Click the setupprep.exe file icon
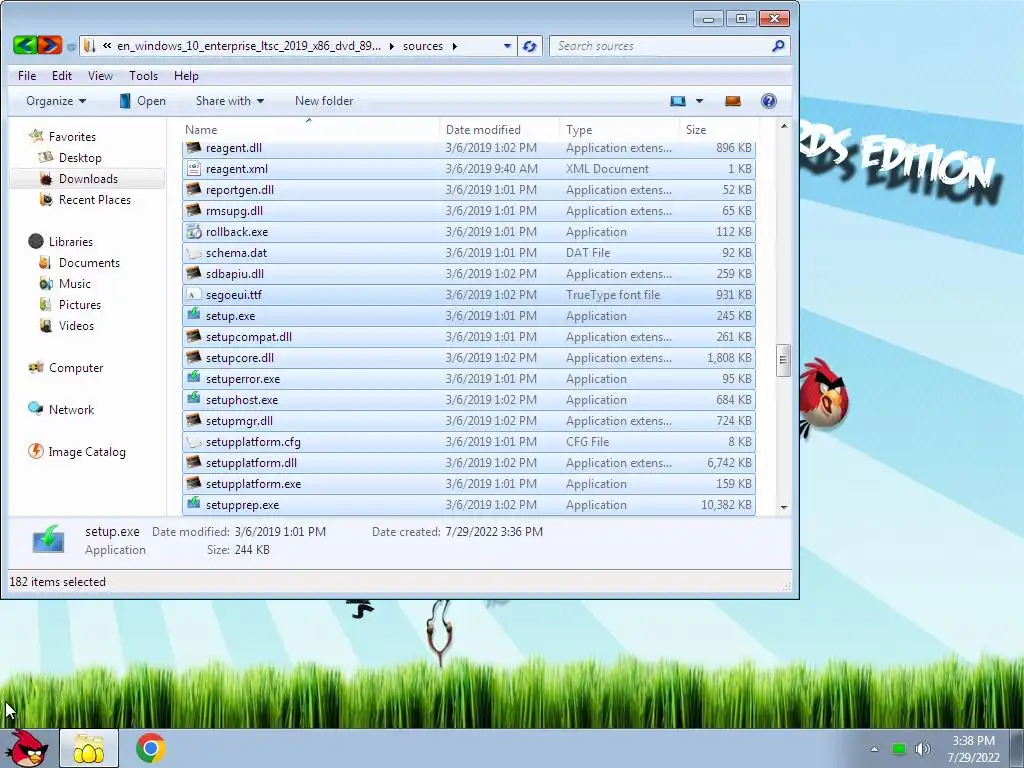This screenshot has width=1024, height=768. [x=193, y=504]
